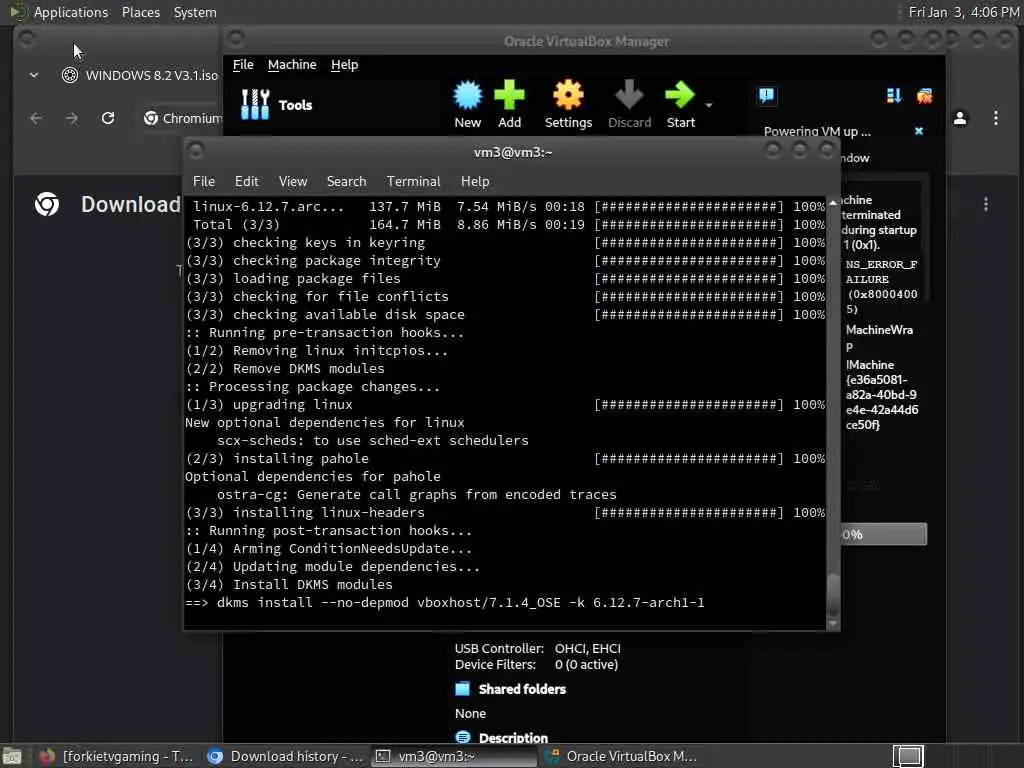This screenshot has height=768, width=1024.
Task: Open the System menu in top panel
Action: (x=195, y=12)
